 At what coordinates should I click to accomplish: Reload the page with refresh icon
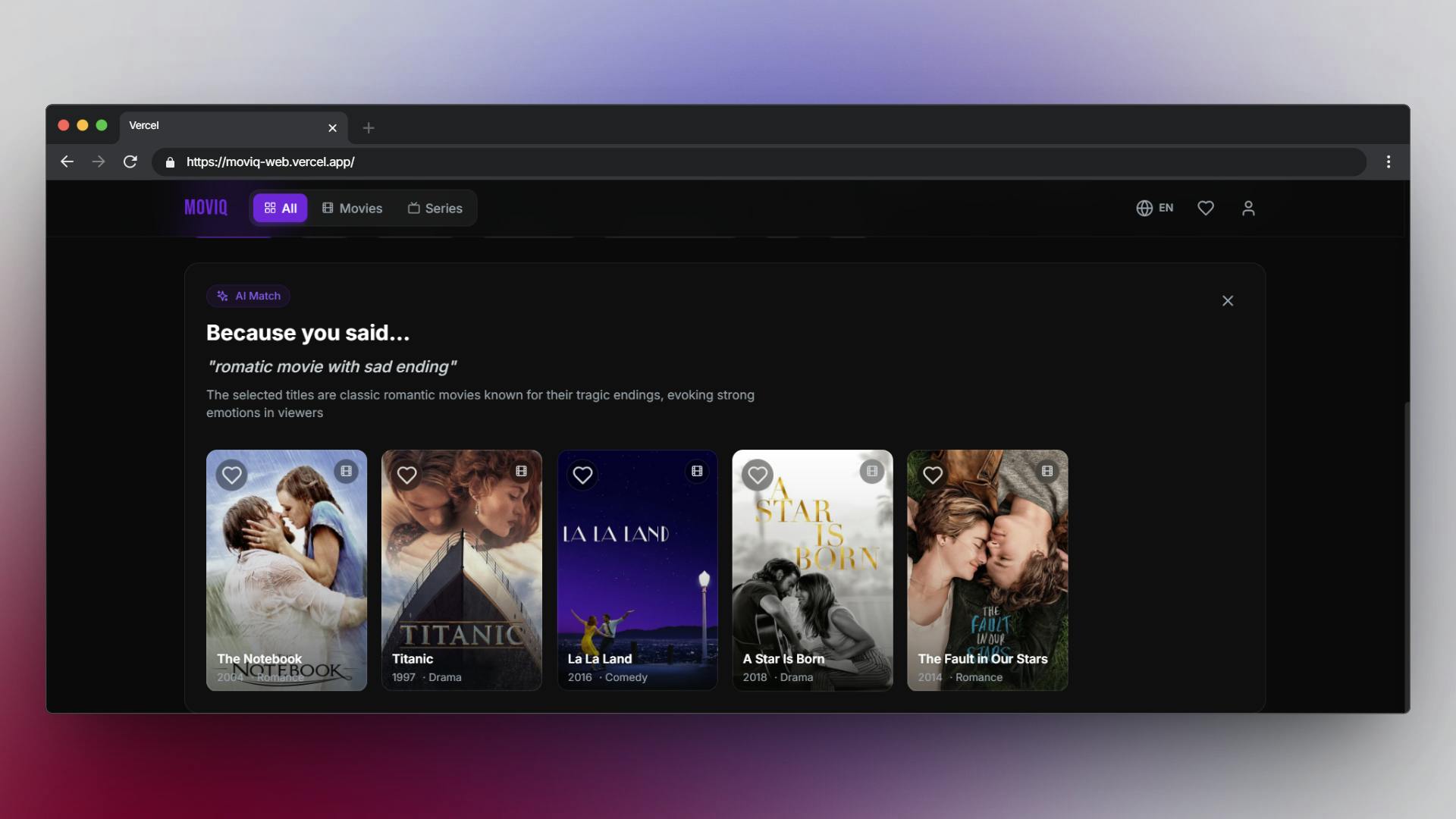pyautogui.click(x=130, y=162)
